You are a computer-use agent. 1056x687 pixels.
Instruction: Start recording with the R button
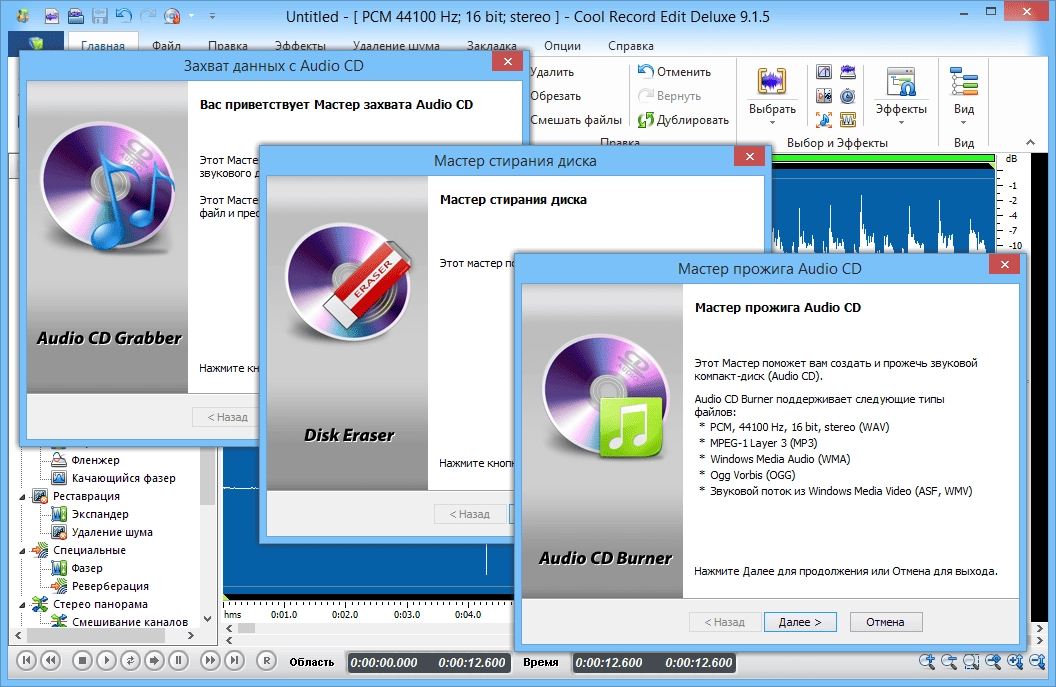click(266, 661)
